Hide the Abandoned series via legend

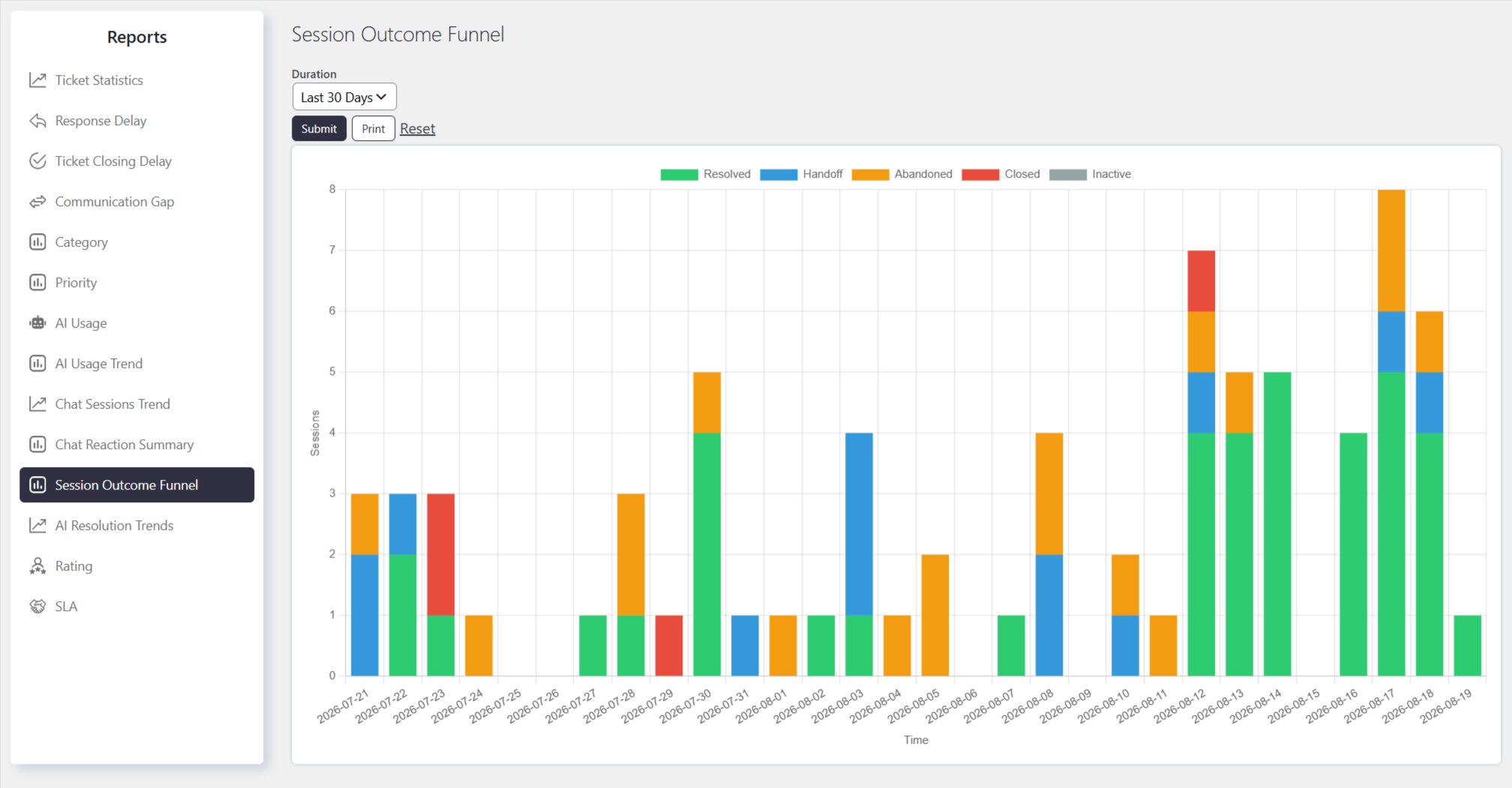tap(901, 174)
